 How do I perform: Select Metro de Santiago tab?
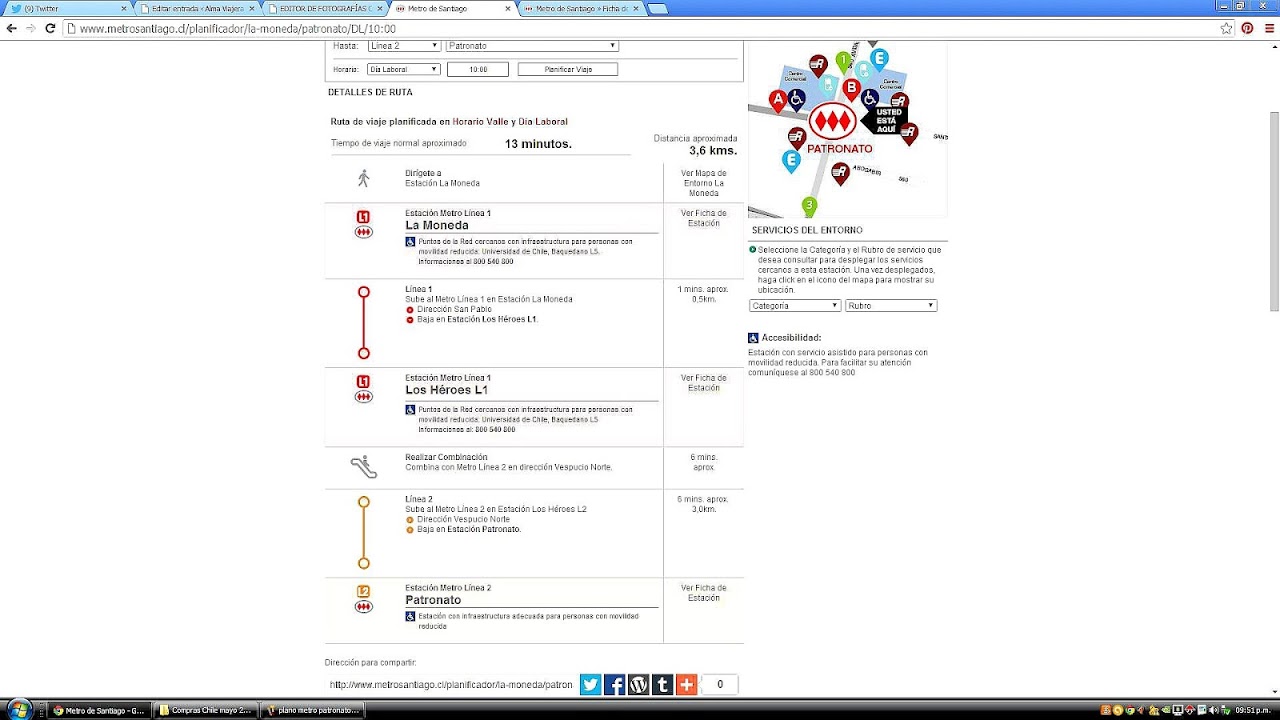click(x=453, y=8)
